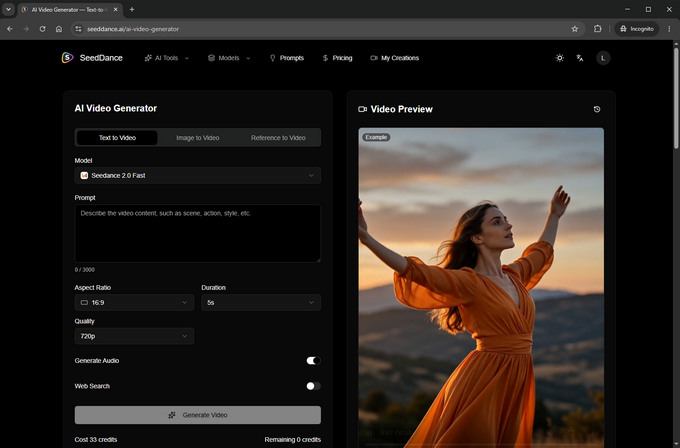Focus the Prompt description text area
The width and height of the screenshot is (680, 448).
(198, 233)
